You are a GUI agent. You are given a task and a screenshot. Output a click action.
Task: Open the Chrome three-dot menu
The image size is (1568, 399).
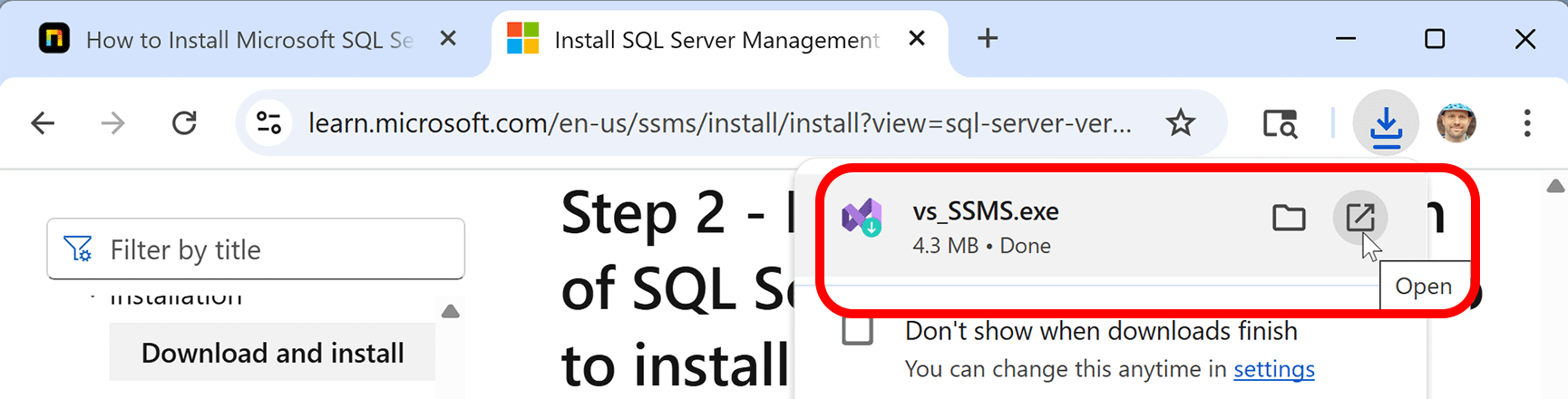click(x=1527, y=122)
